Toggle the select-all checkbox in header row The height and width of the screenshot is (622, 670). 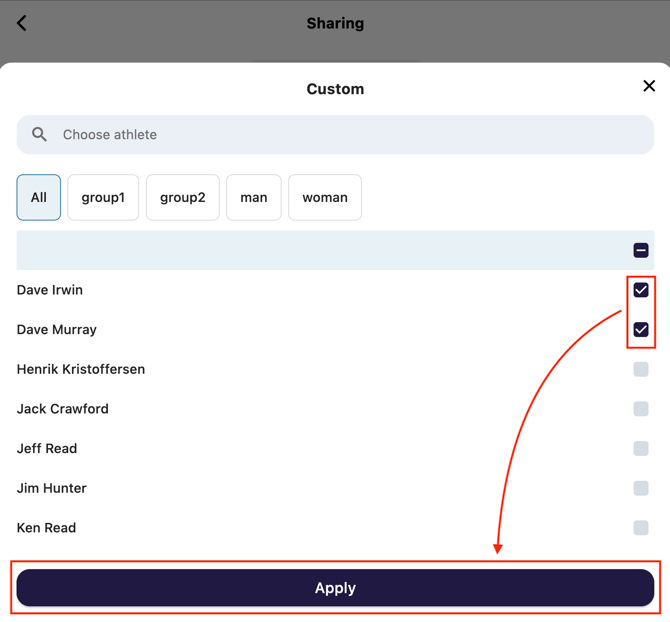[641, 250]
